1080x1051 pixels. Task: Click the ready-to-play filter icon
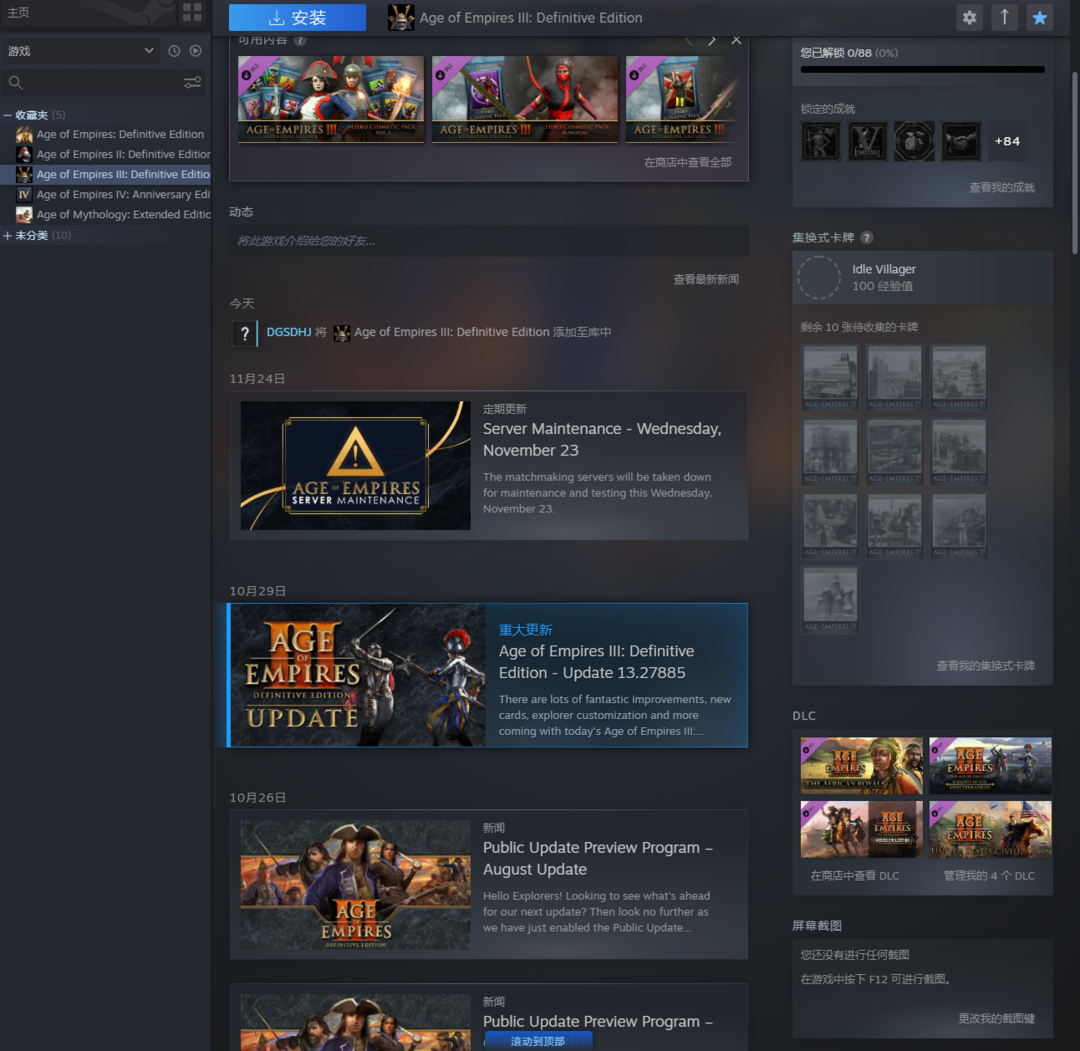(x=195, y=51)
